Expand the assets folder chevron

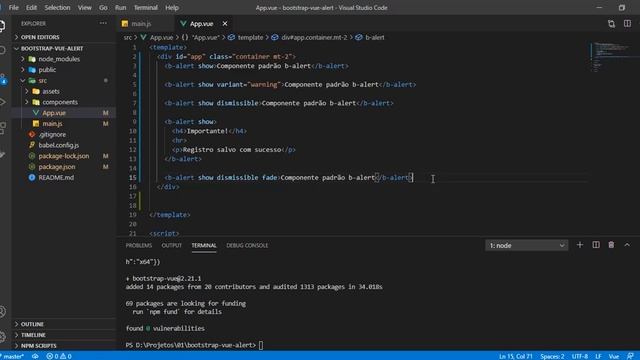pyautogui.click(x=27, y=91)
